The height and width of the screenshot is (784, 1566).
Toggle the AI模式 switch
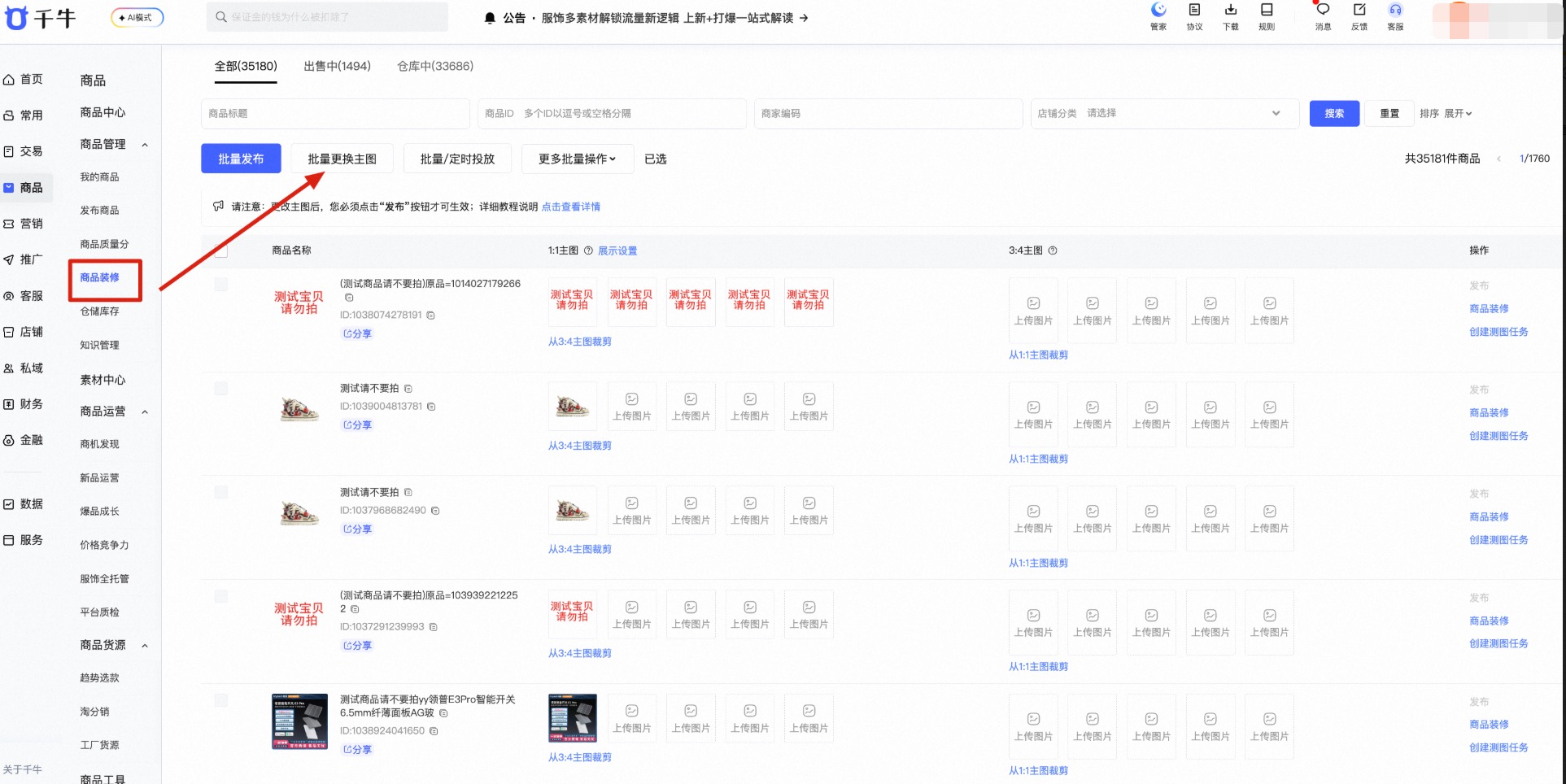[137, 17]
